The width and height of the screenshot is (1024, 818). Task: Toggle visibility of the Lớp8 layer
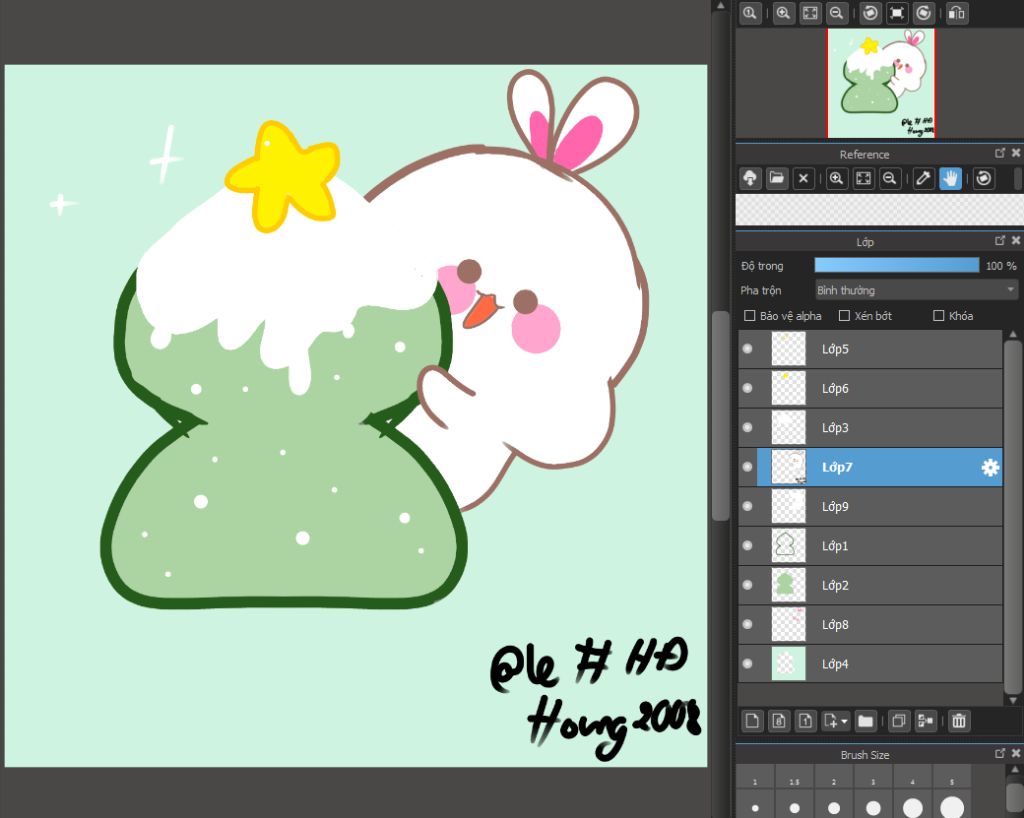[x=748, y=624]
